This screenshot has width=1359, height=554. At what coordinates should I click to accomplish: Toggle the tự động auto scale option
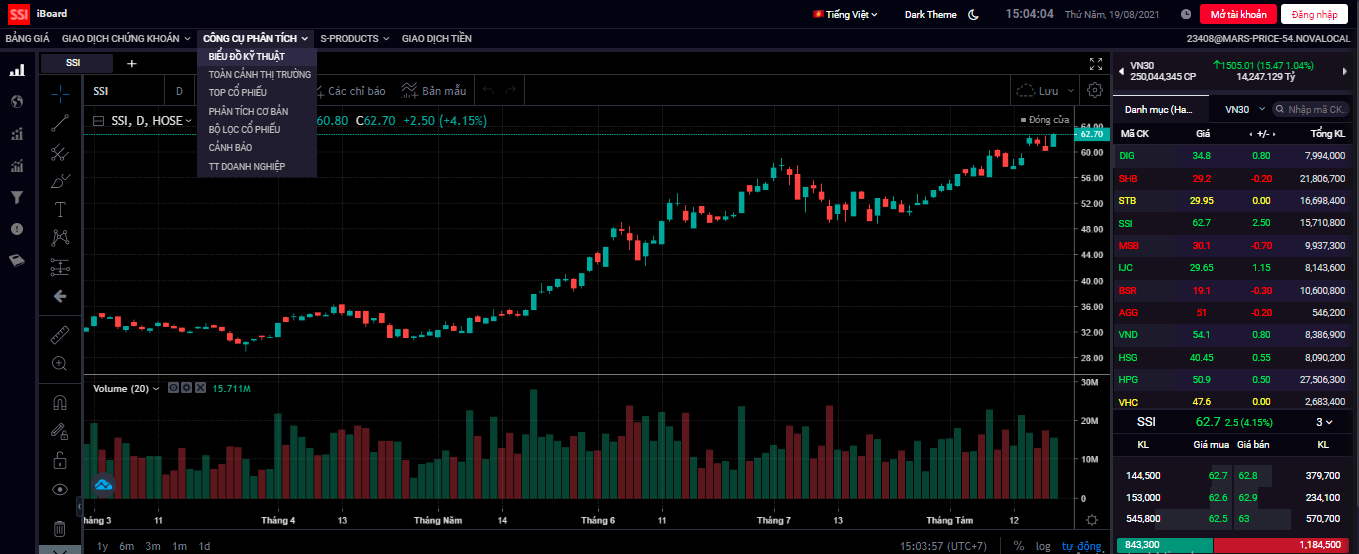(1081, 546)
